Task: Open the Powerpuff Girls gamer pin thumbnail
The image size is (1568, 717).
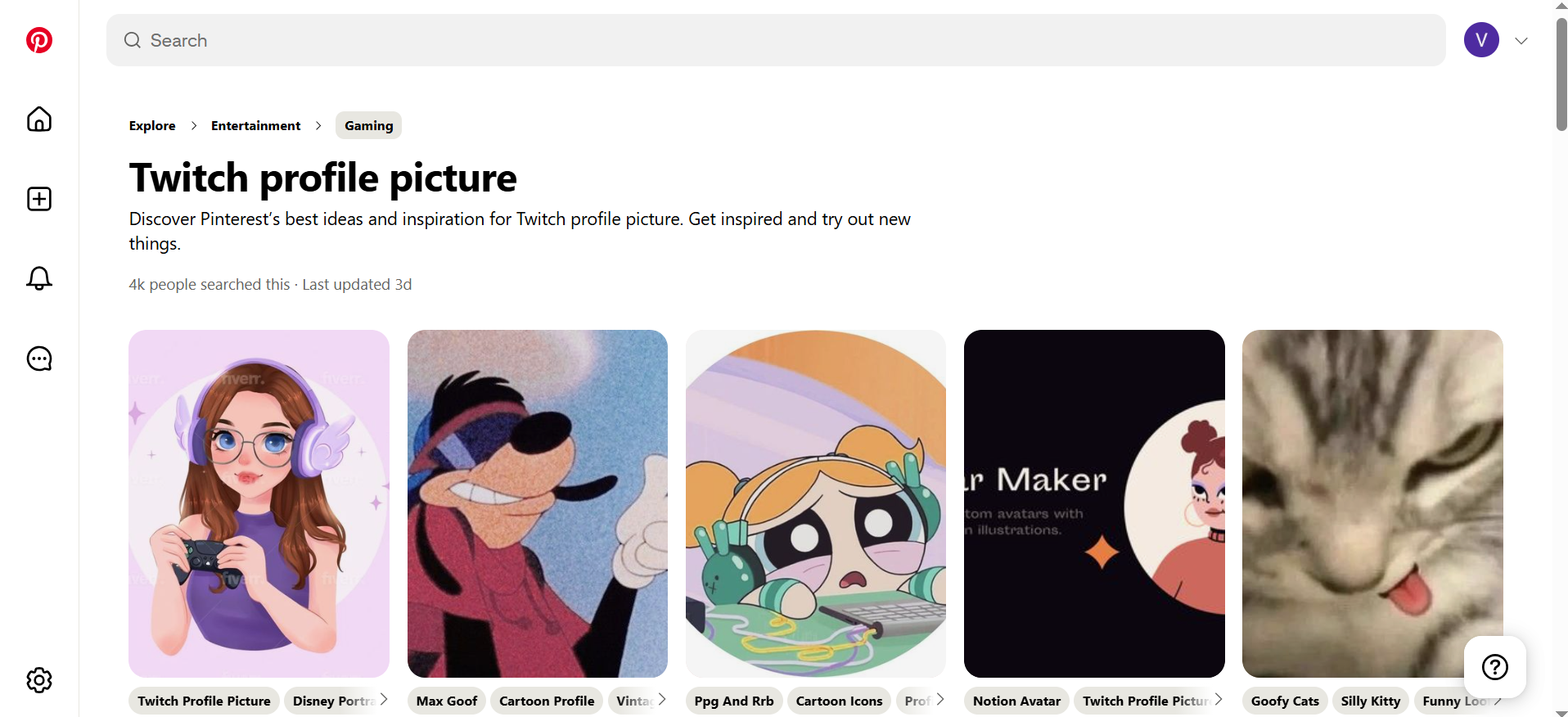Action: point(815,503)
